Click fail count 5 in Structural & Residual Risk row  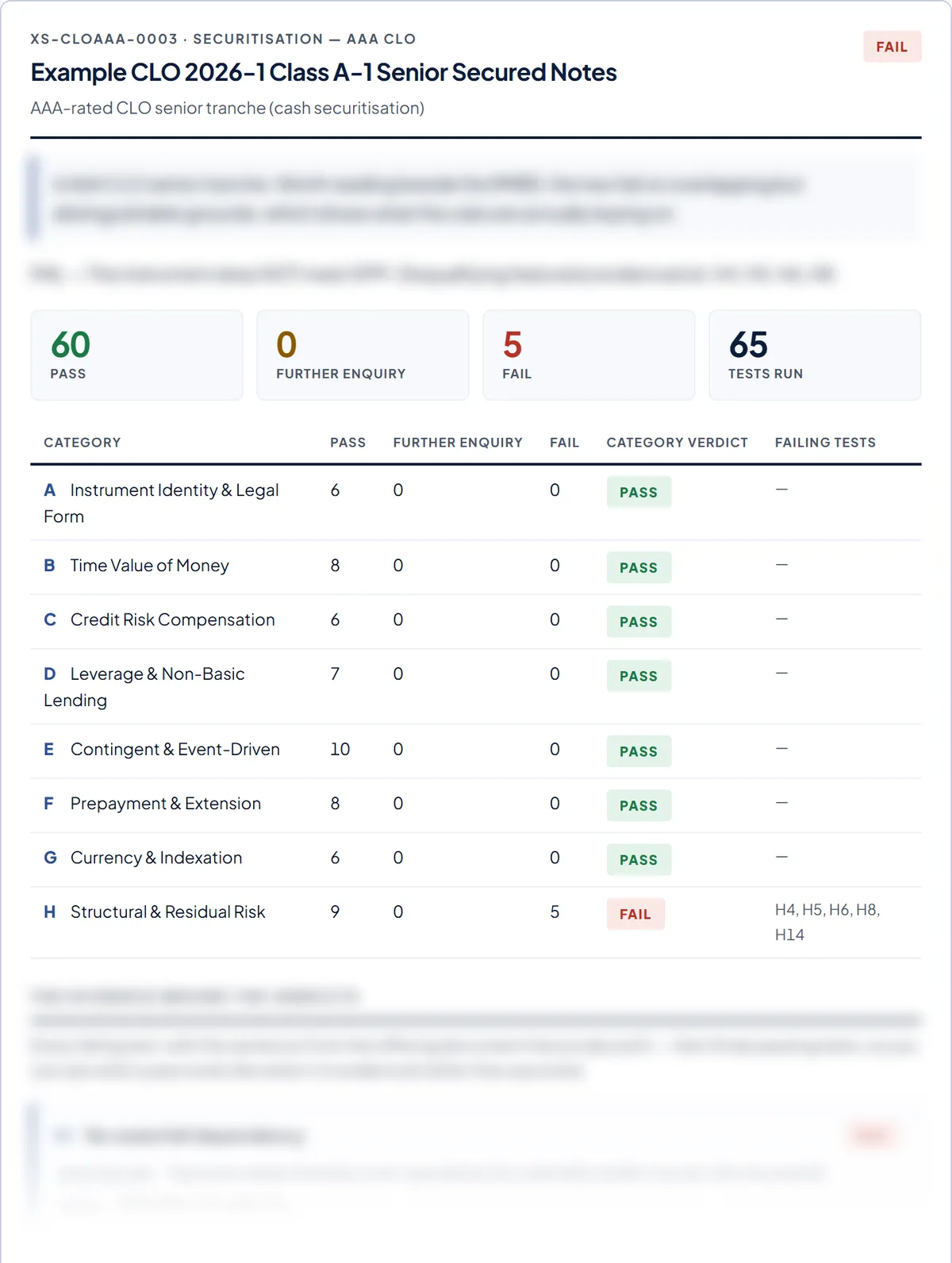(555, 912)
